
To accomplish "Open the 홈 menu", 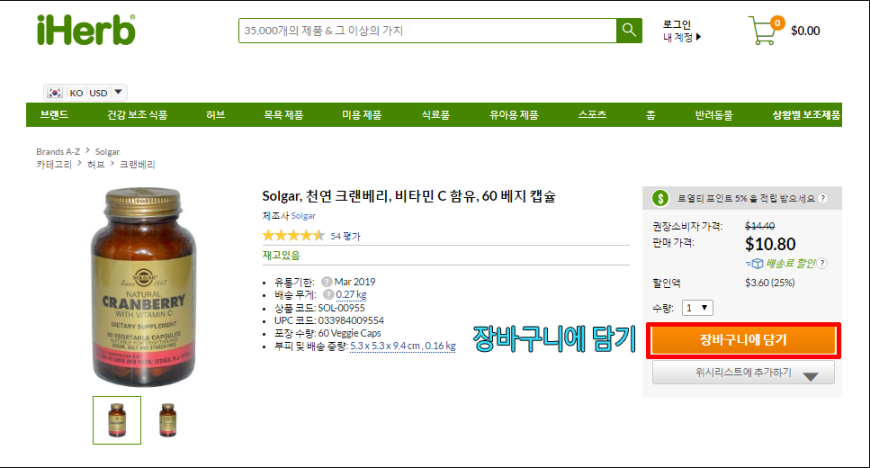I will tap(650, 115).
